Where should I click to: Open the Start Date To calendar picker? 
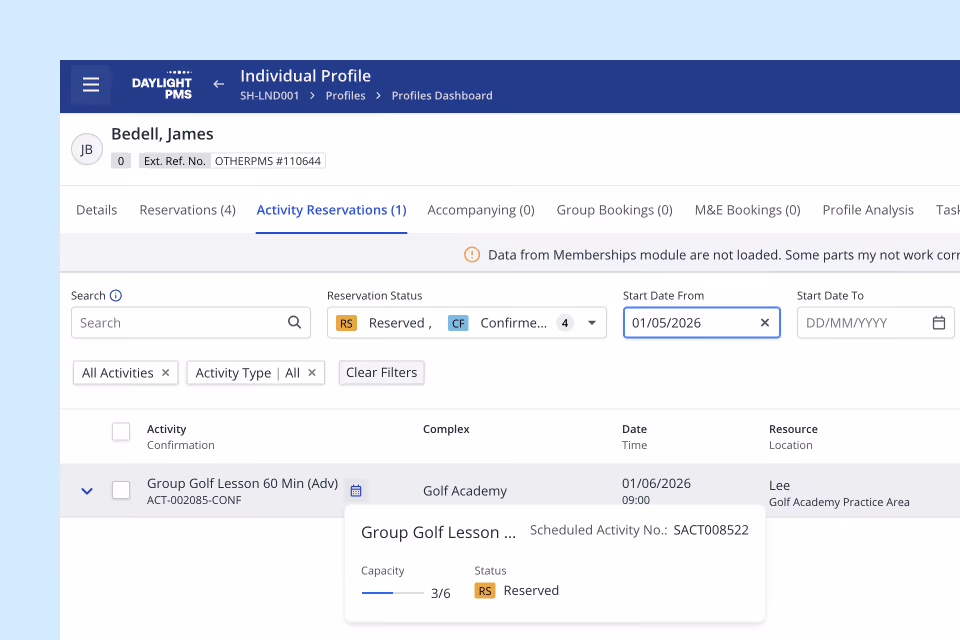pos(939,323)
